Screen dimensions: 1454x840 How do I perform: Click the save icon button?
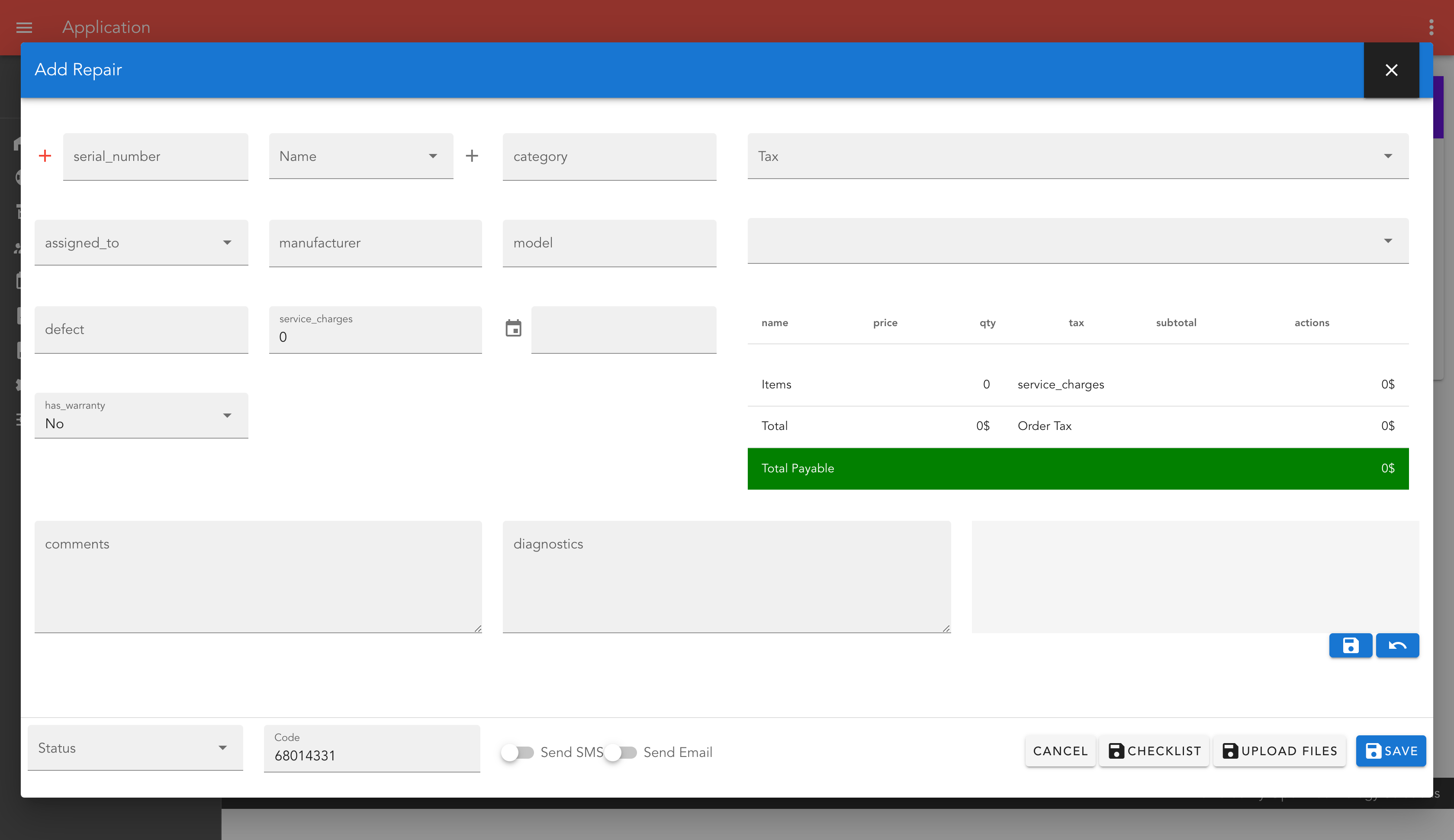click(x=1350, y=645)
